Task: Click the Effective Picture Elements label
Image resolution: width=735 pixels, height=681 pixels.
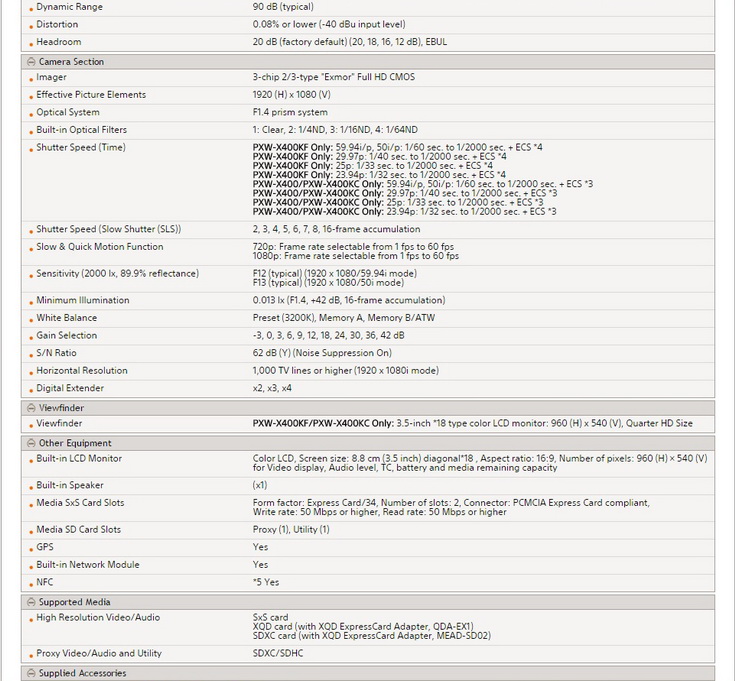Action: (x=91, y=95)
